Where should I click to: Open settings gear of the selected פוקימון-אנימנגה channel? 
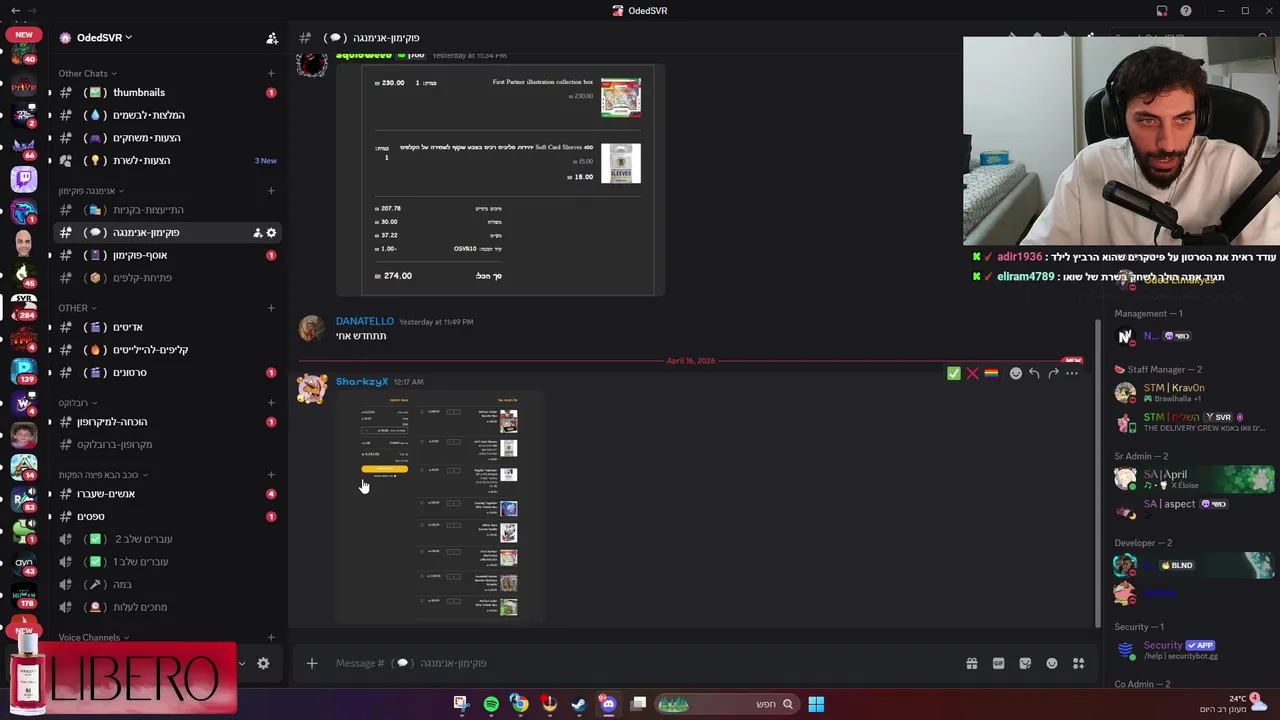click(271, 232)
